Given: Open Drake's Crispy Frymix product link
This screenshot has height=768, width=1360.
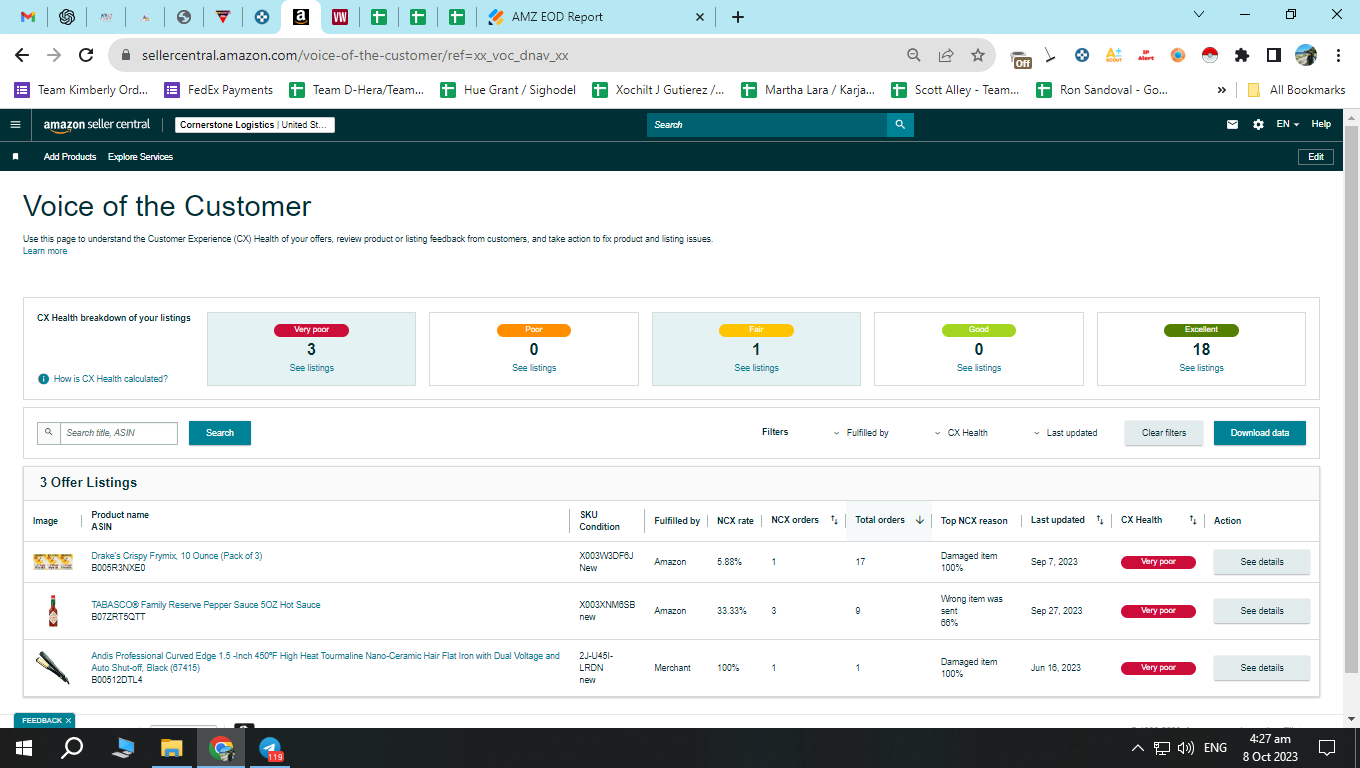Looking at the screenshot, I should [x=177, y=556].
